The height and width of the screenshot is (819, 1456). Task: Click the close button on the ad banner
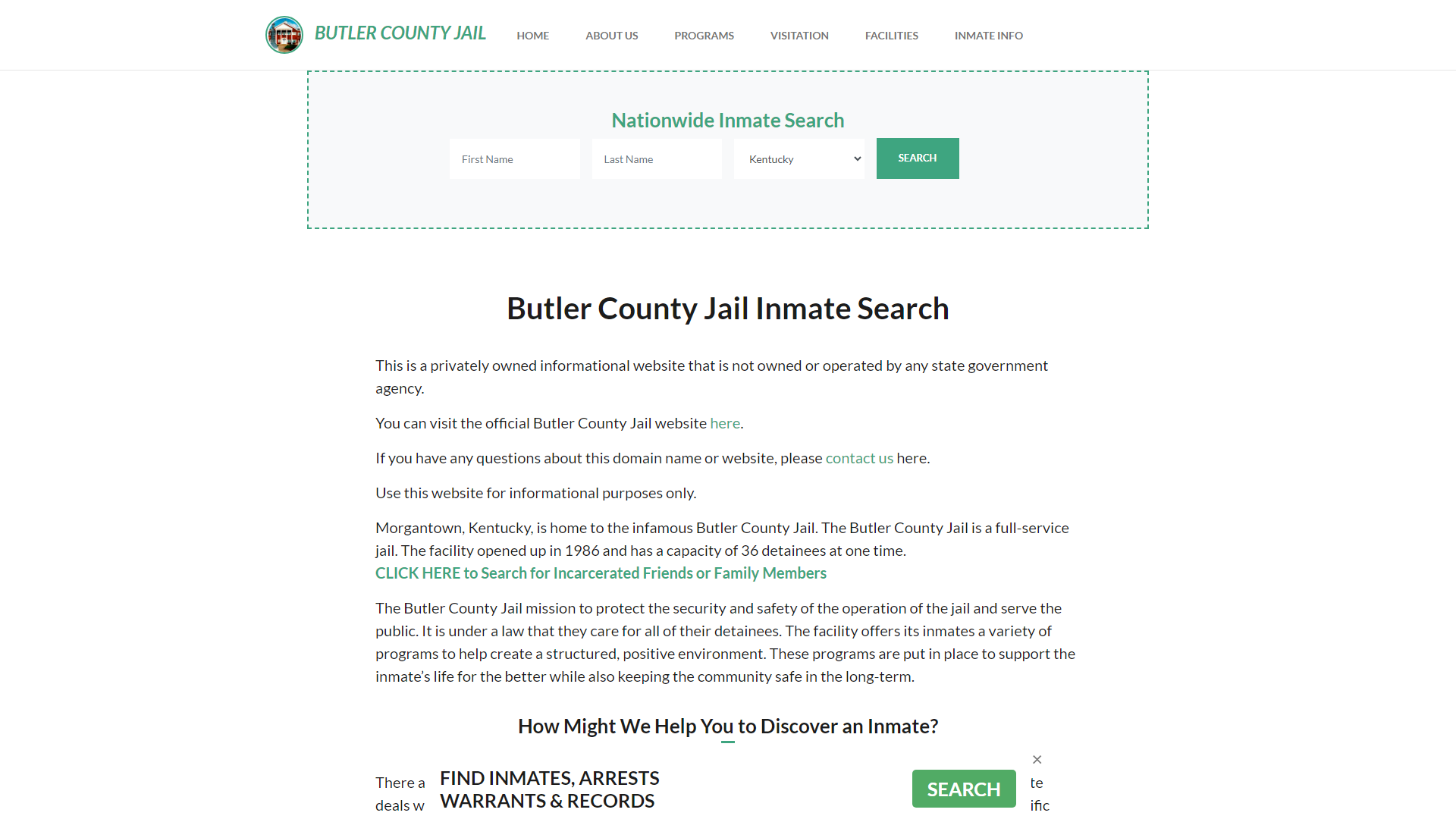(1037, 758)
